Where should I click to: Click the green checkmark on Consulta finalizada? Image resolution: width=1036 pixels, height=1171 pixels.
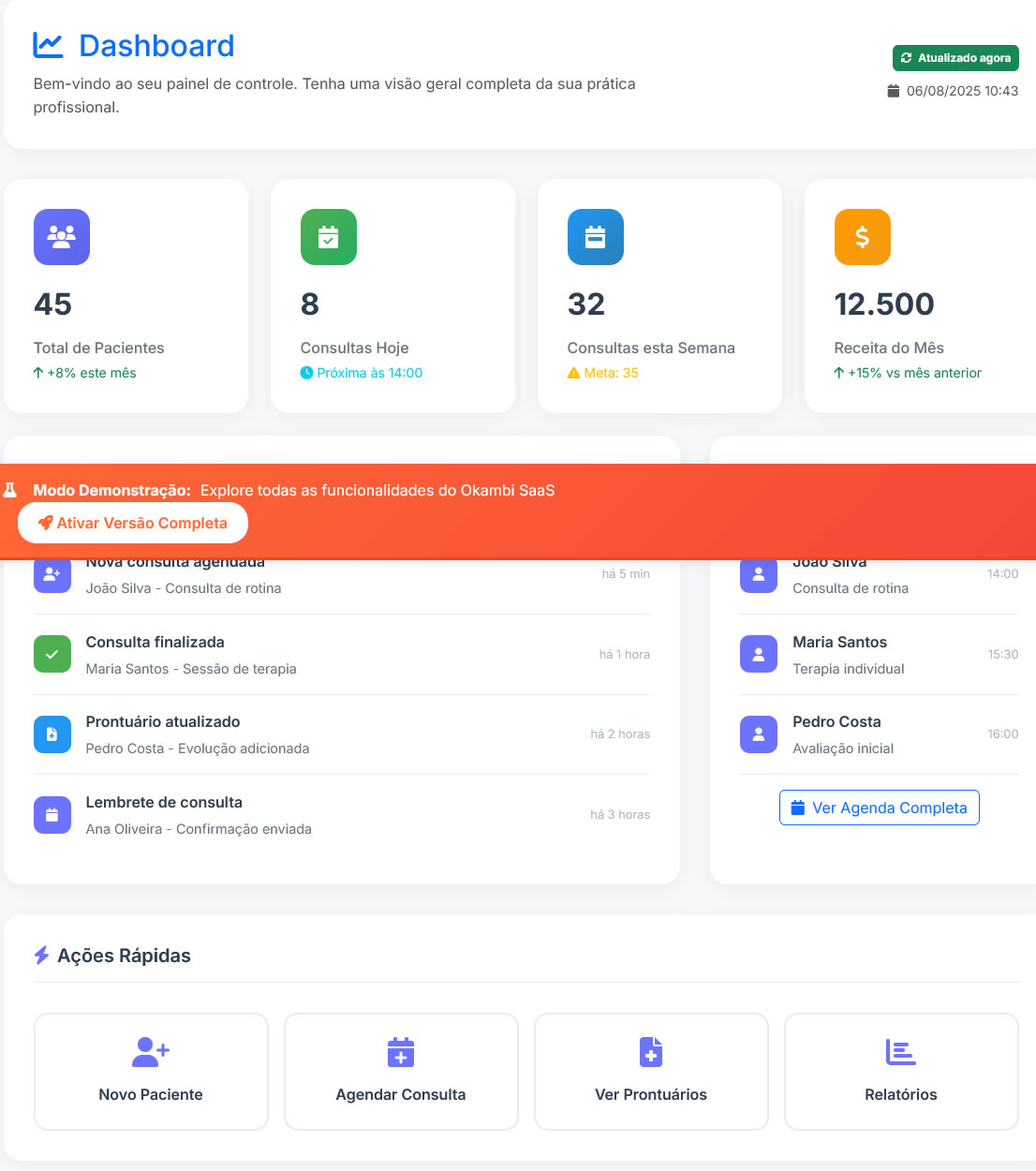tap(52, 654)
